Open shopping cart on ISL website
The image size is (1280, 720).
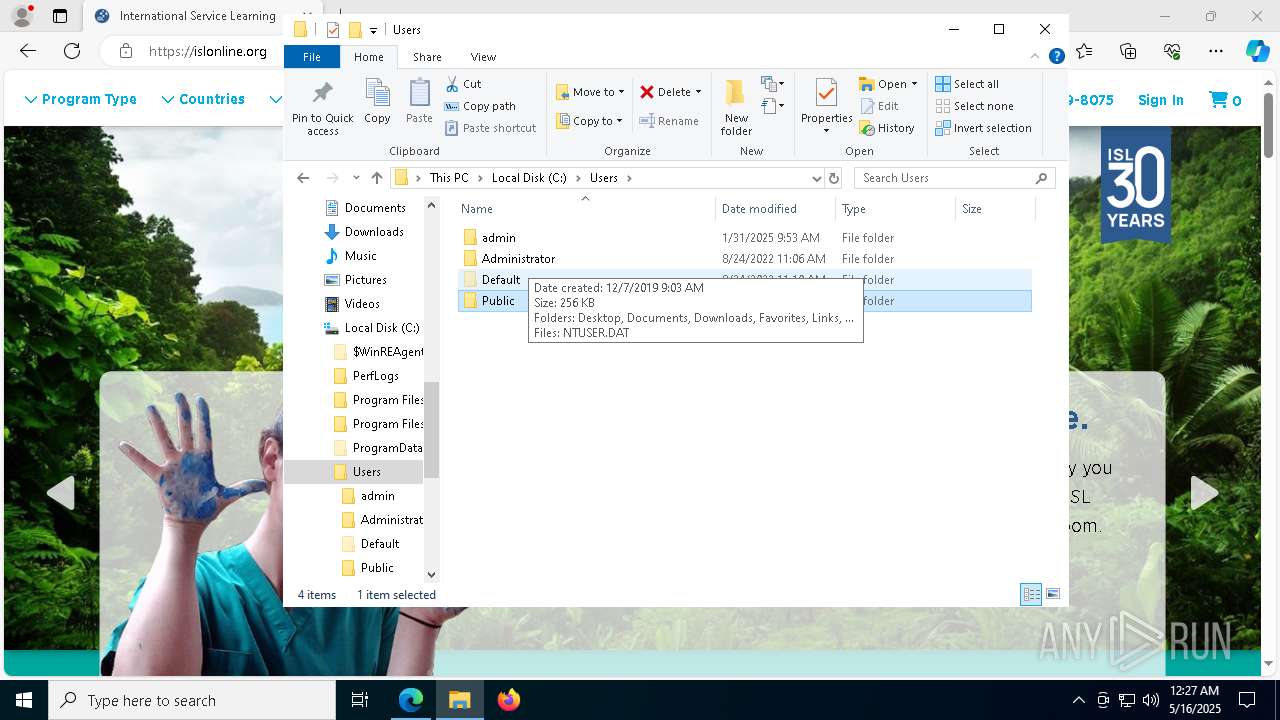1225,100
